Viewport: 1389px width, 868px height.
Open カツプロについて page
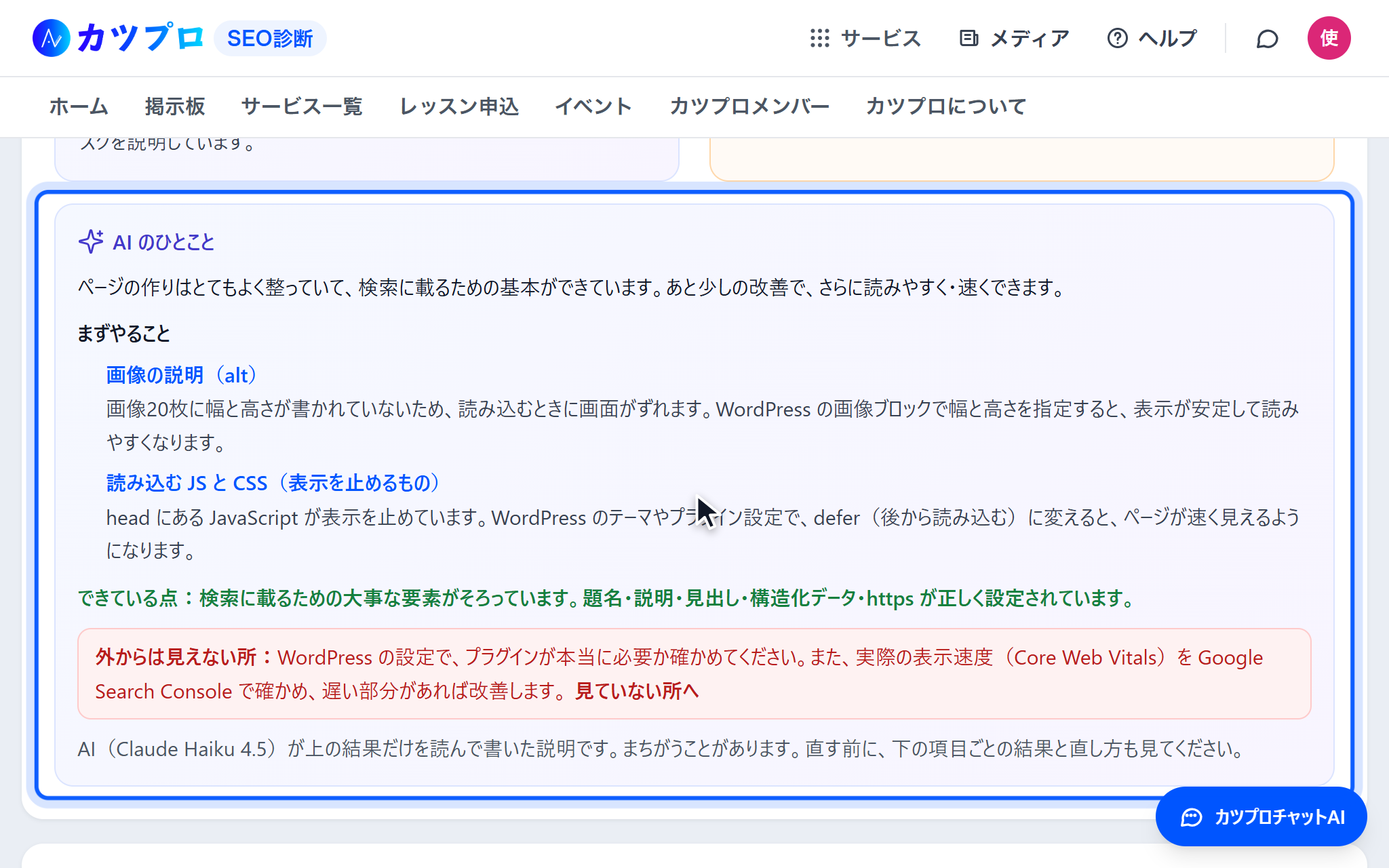point(946,106)
